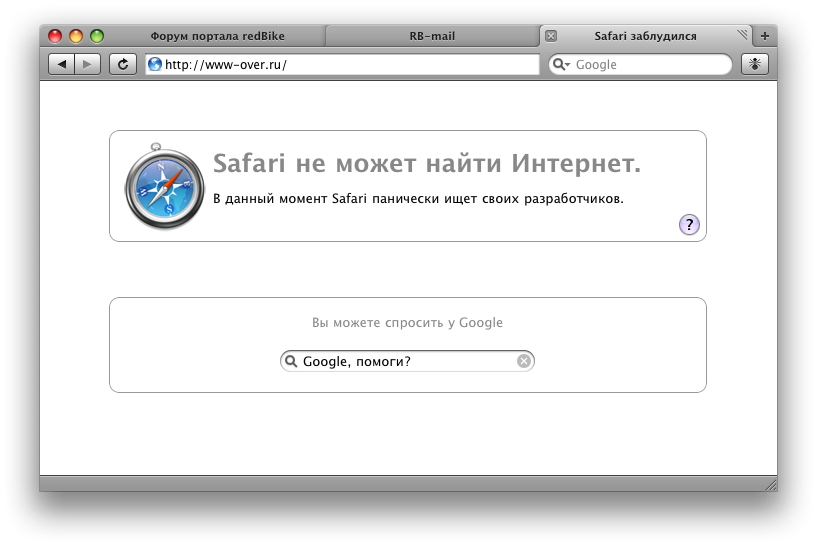Go back with the left arrow button
817x546 pixels.
coord(61,64)
